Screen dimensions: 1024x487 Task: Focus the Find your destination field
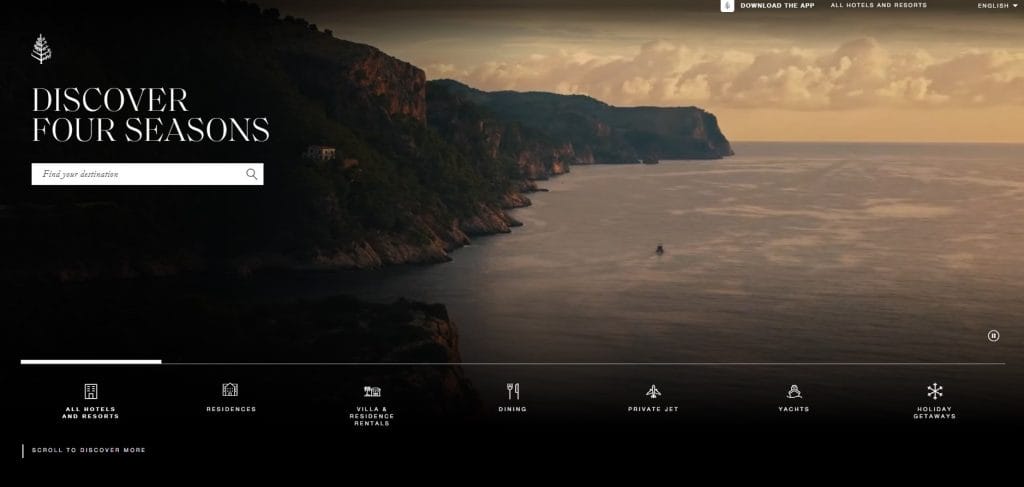point(148,174)
